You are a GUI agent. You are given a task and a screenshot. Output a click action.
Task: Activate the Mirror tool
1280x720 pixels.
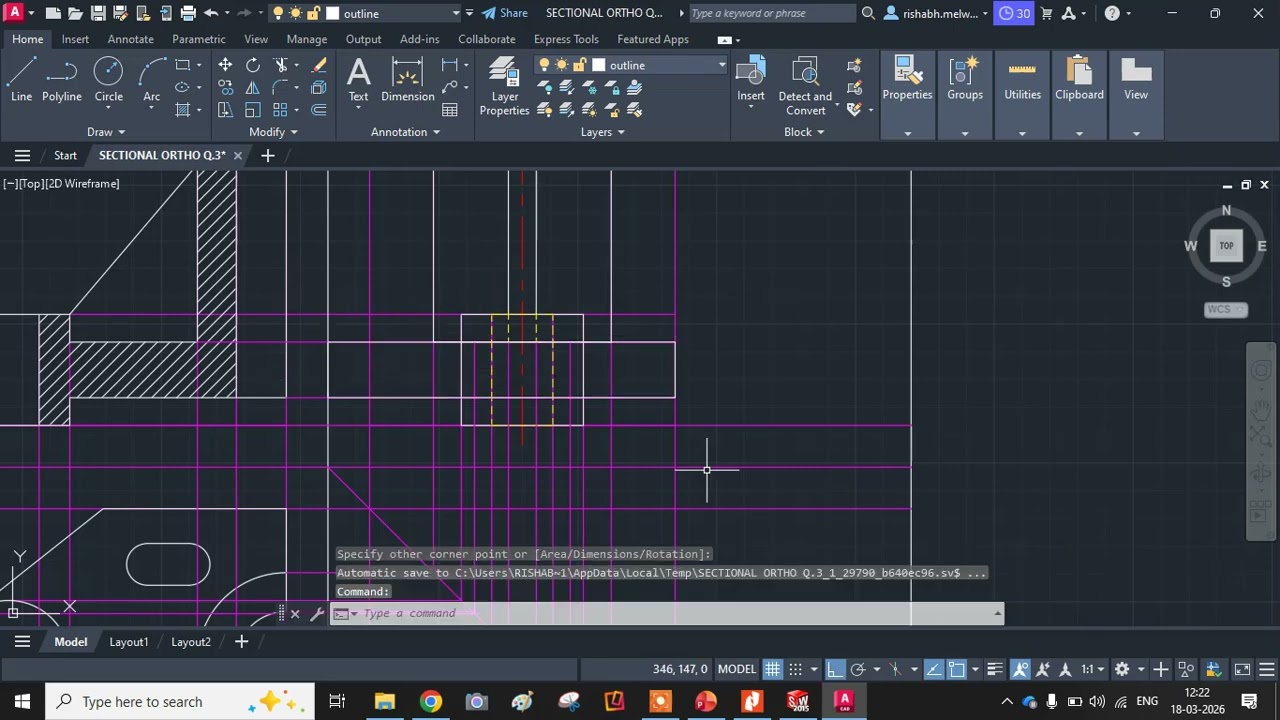click(x=253, y=87)
